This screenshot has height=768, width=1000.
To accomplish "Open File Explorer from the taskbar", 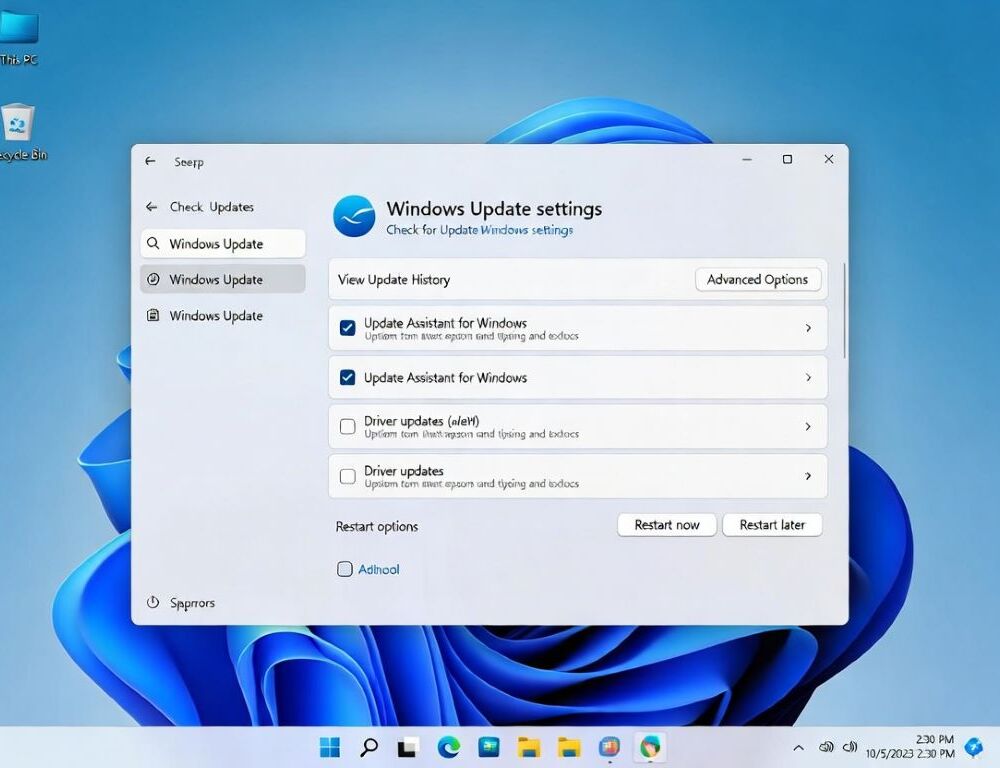I will [x=528, y=747].
